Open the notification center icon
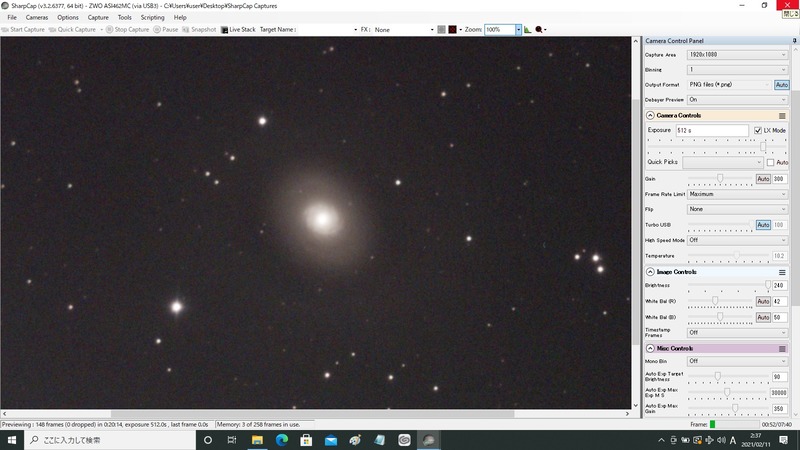The width and height of the screenshot is (800, 450). [x=784, y=440]
